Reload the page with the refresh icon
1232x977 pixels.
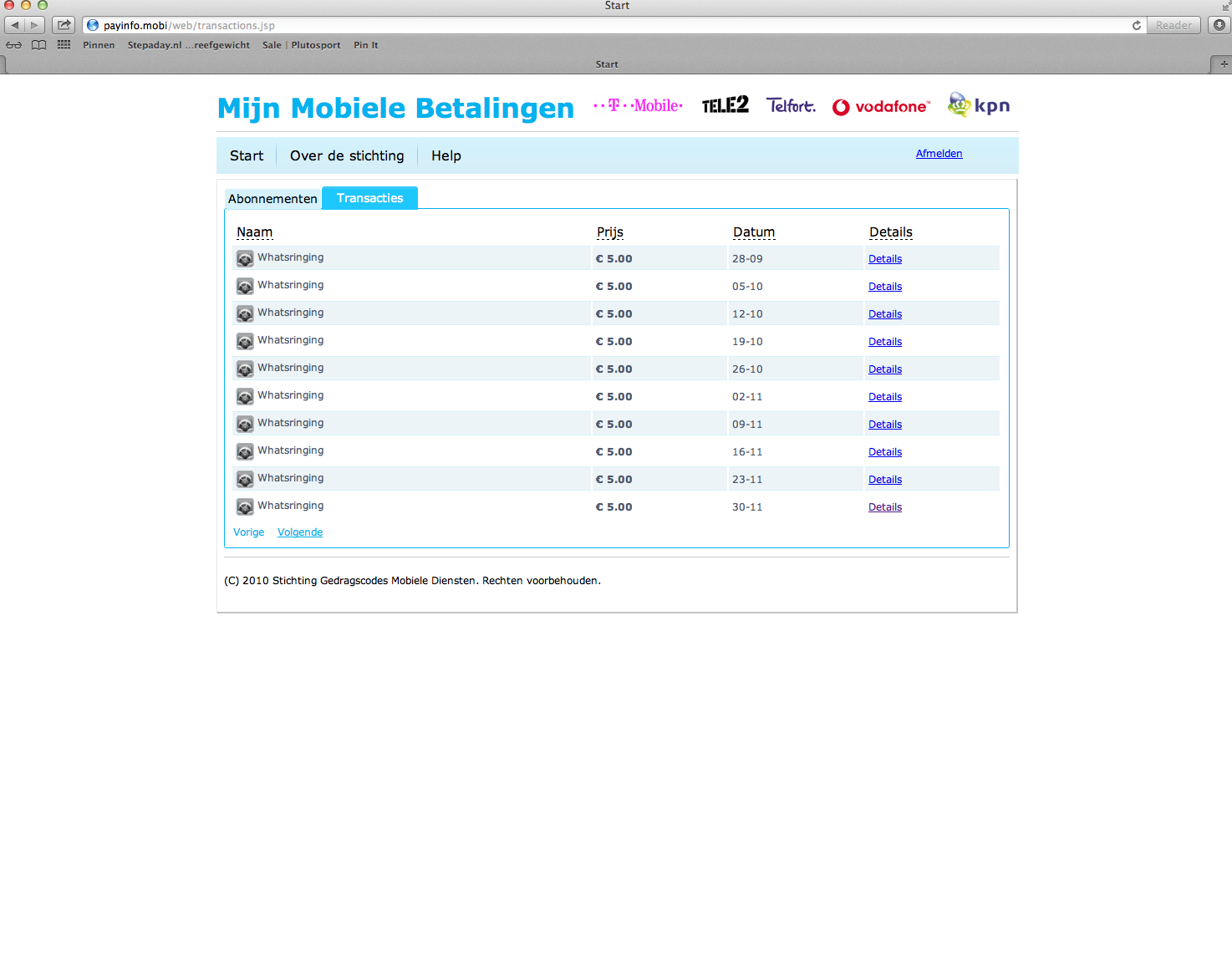(x=1136, y=25)
